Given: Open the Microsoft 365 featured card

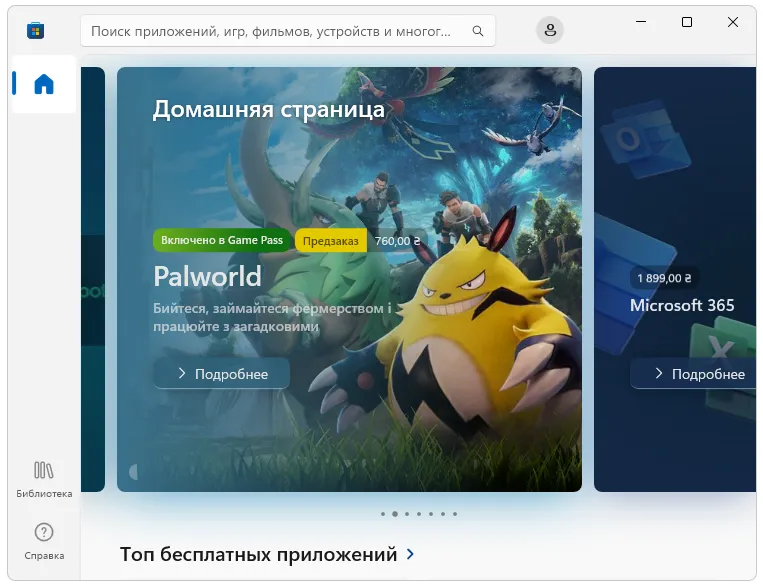Looking at the screenshot, I should pos(675,279).
